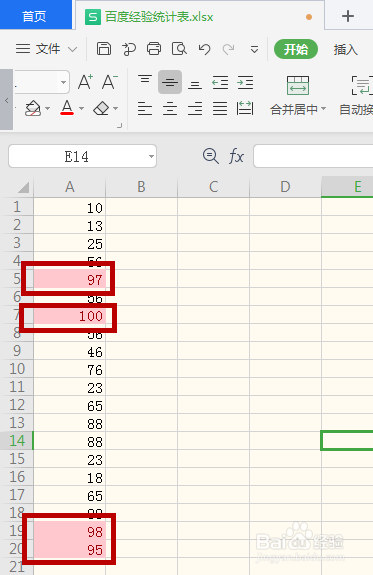Apply fill color bucket icon
Screen dimensions: 373x575
(33, 109)
